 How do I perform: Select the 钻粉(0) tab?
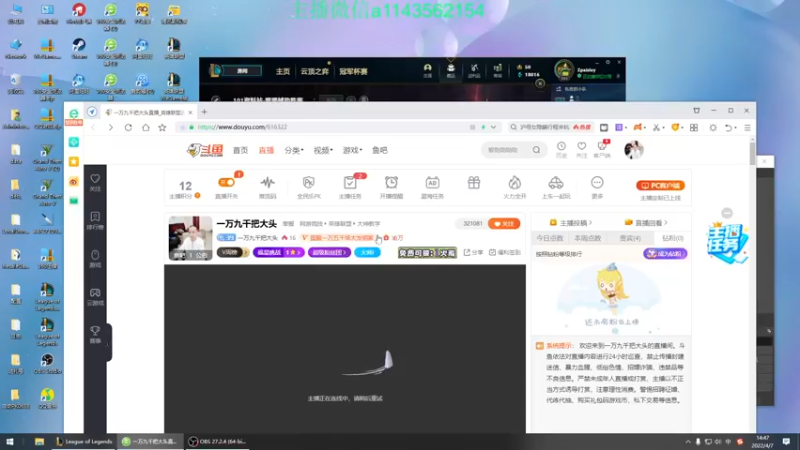pyautogui.click(x=672, y=238)
